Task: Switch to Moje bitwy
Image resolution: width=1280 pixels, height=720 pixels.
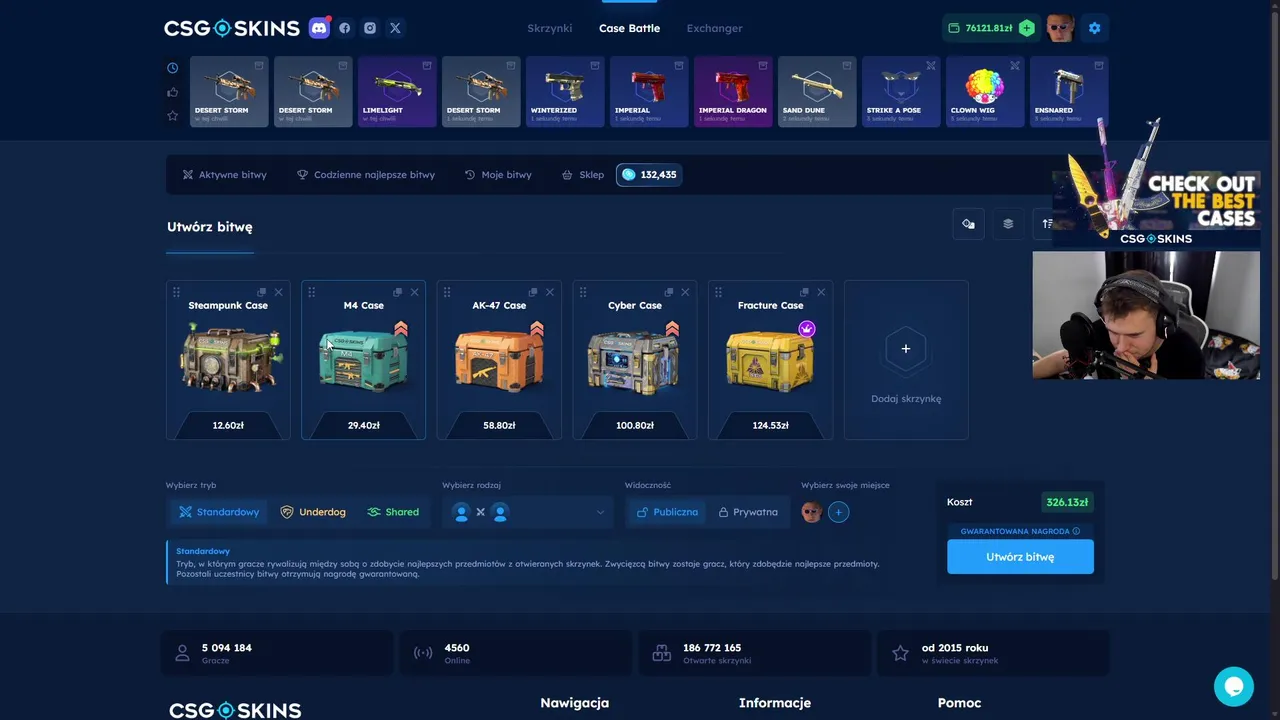Action: [498, 175]
